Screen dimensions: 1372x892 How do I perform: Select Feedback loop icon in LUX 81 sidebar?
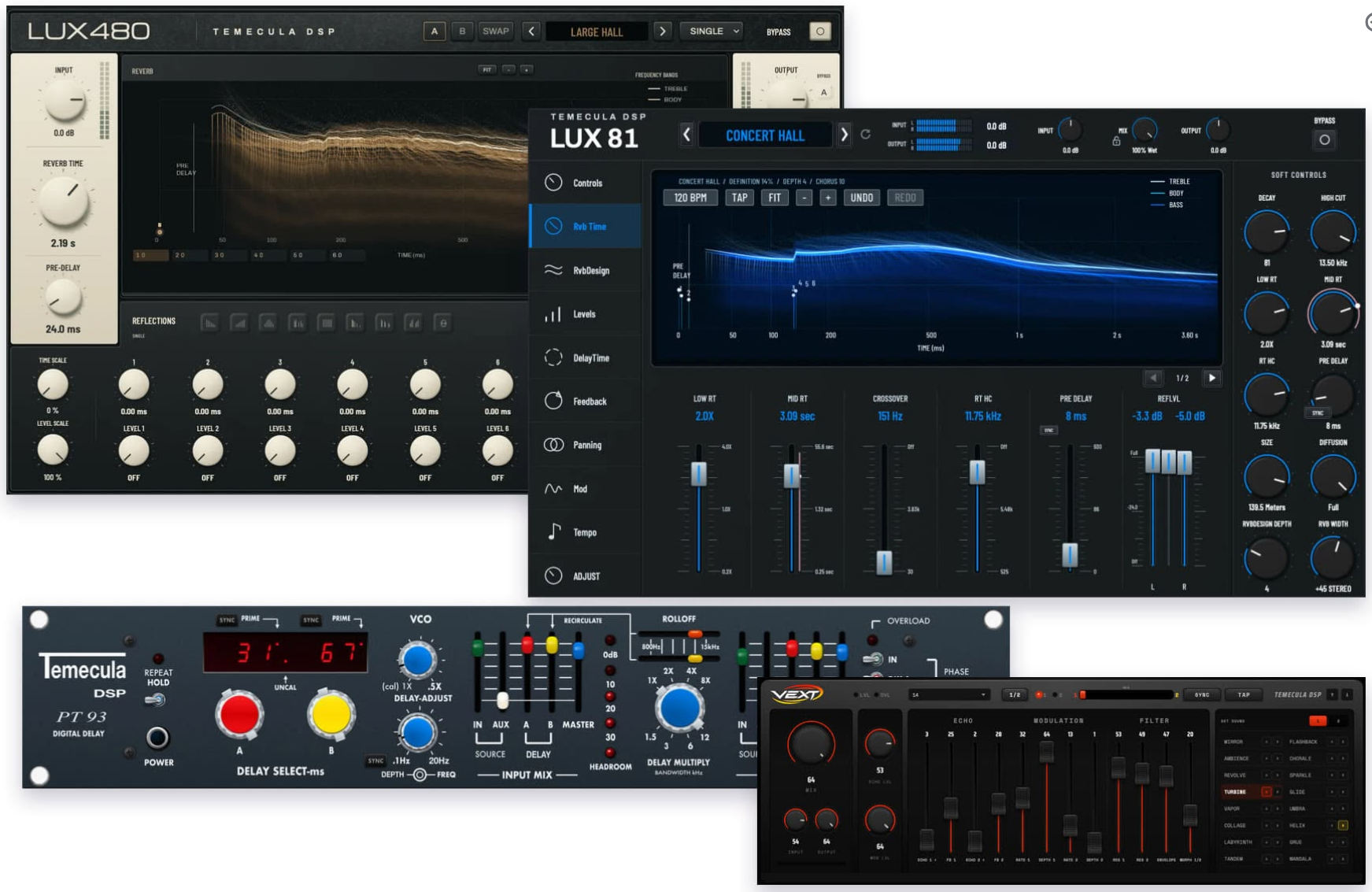[553, 401]
